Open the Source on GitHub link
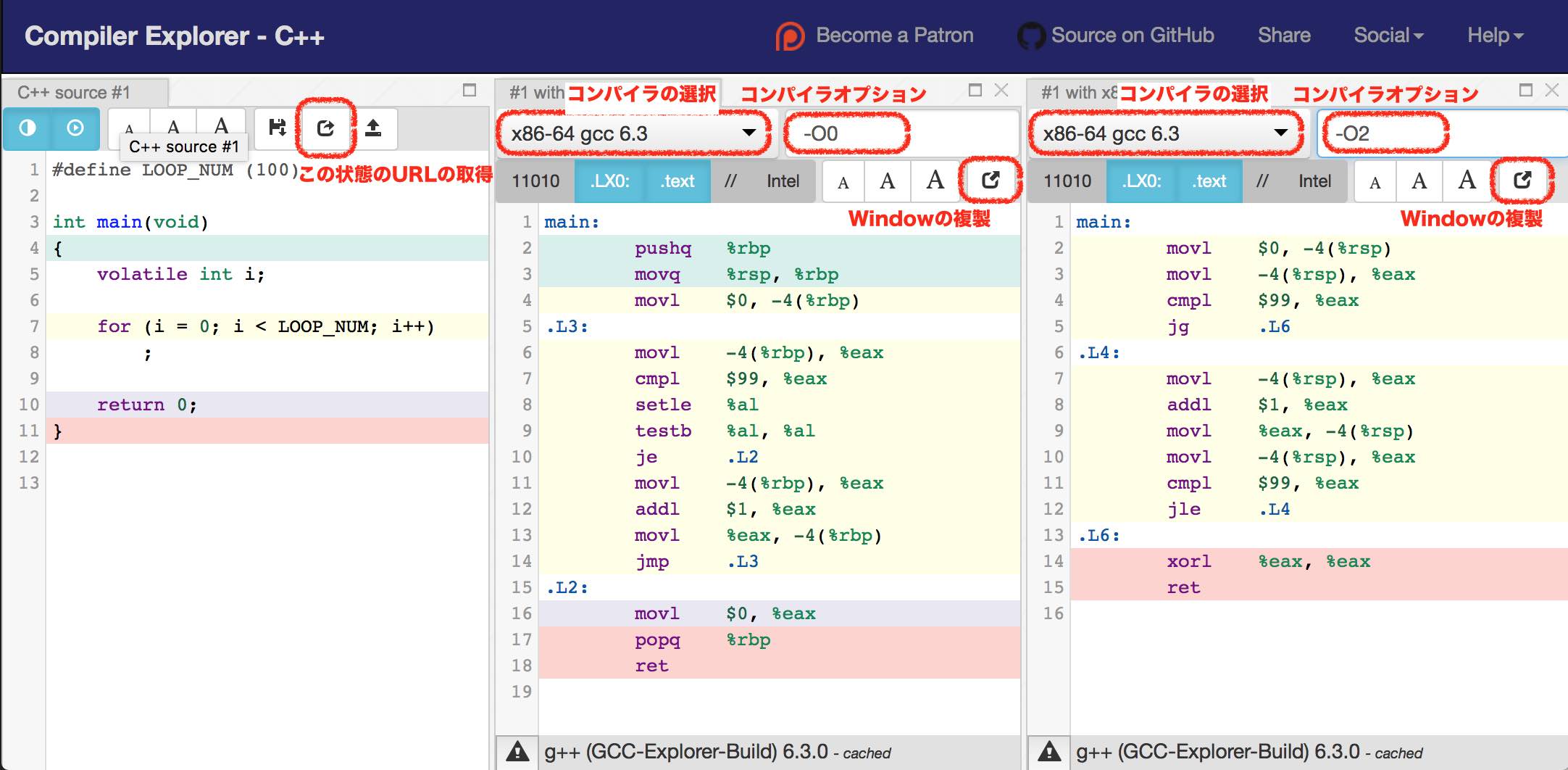This screenshot has width=1568, height=770. pos(1116,36)
